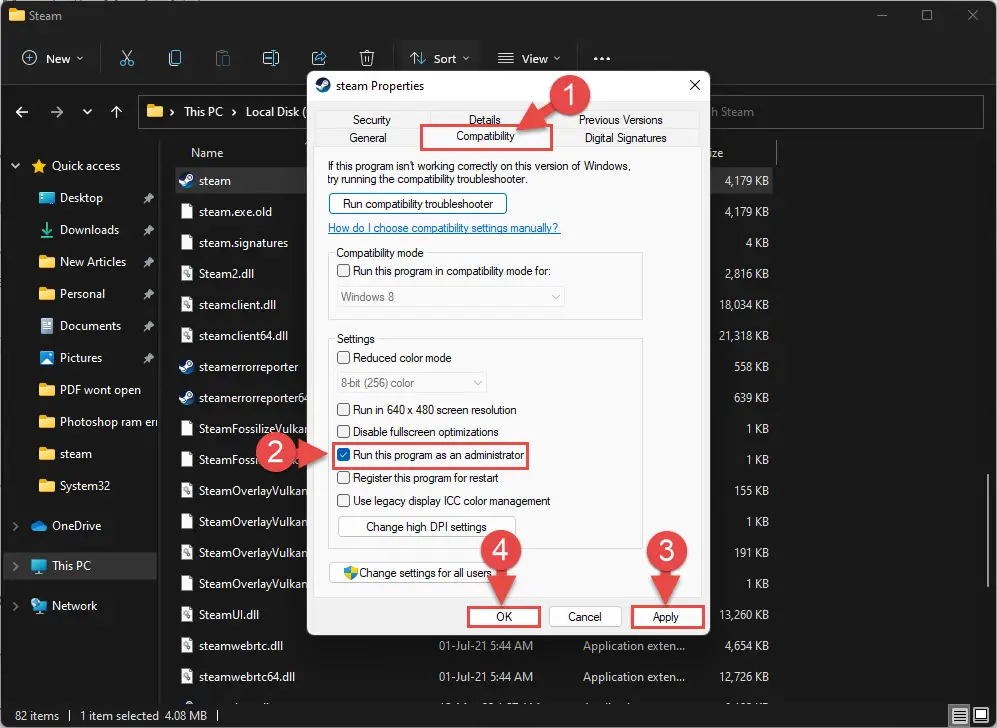Click the Pictures icon in Quick access

[46, 358]
